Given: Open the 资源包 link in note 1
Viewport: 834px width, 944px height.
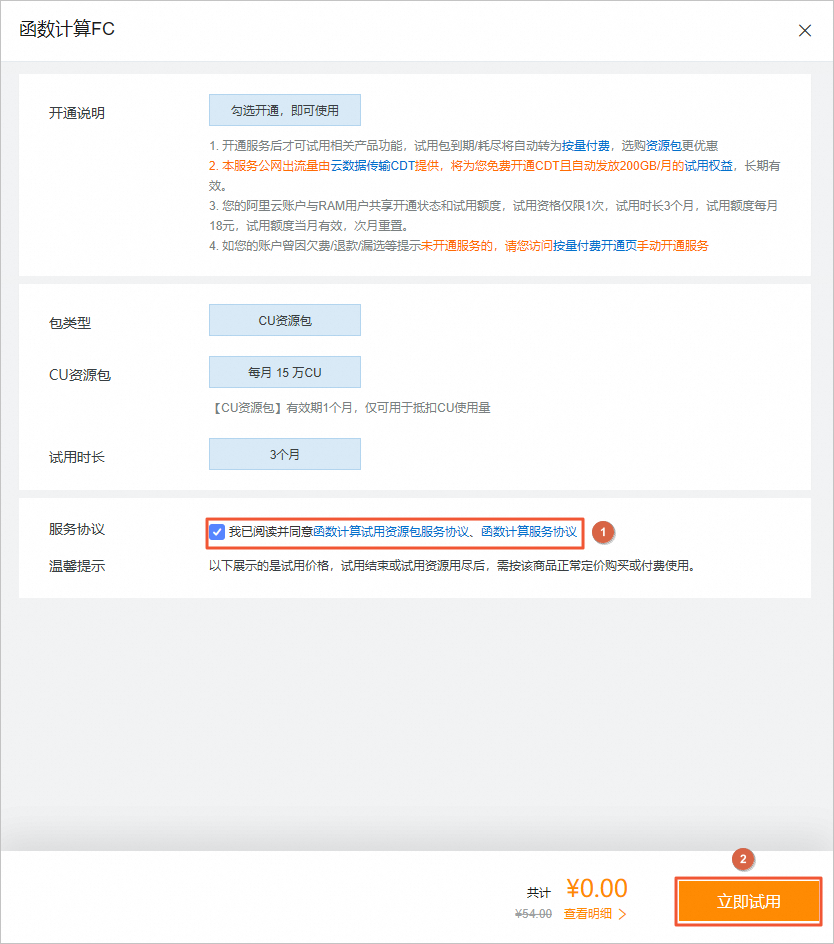Looking at the screenshot, I should tap(664, 146).
